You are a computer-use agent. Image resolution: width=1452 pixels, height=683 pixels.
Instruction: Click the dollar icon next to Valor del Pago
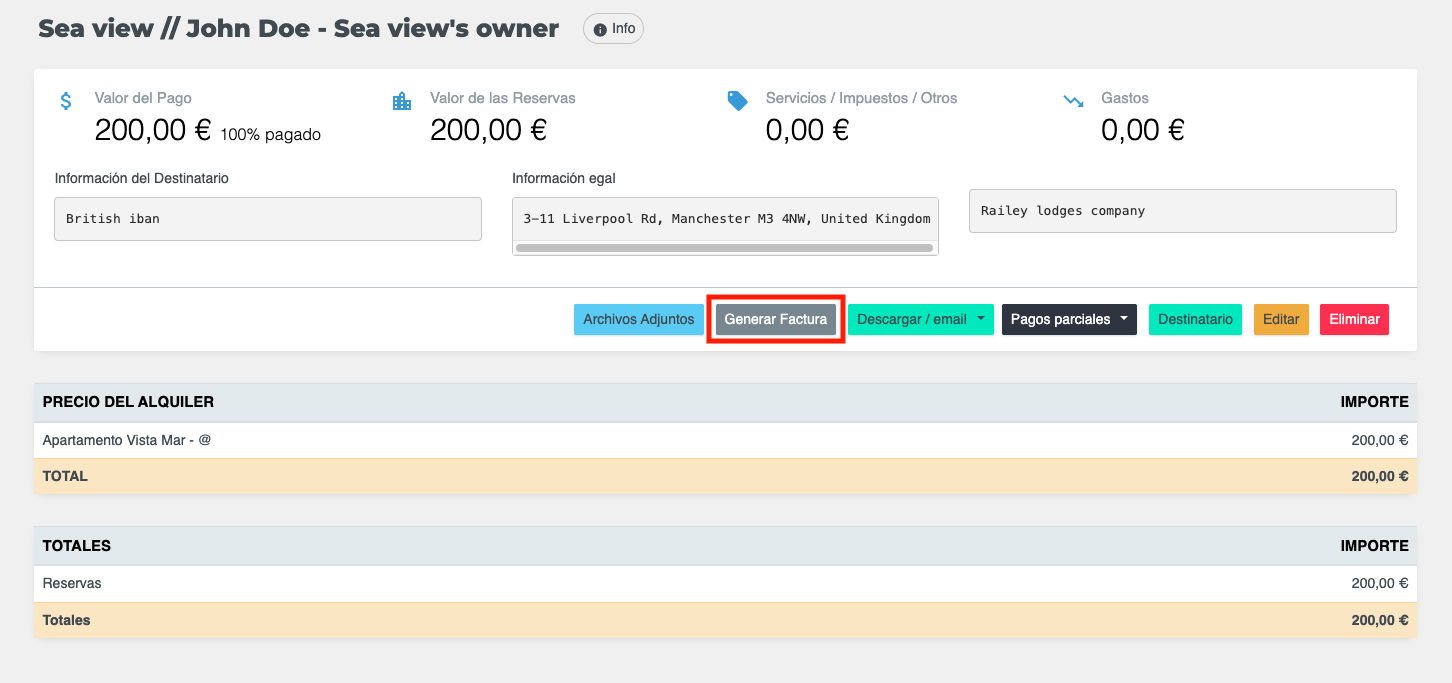[x=65, y=100]
